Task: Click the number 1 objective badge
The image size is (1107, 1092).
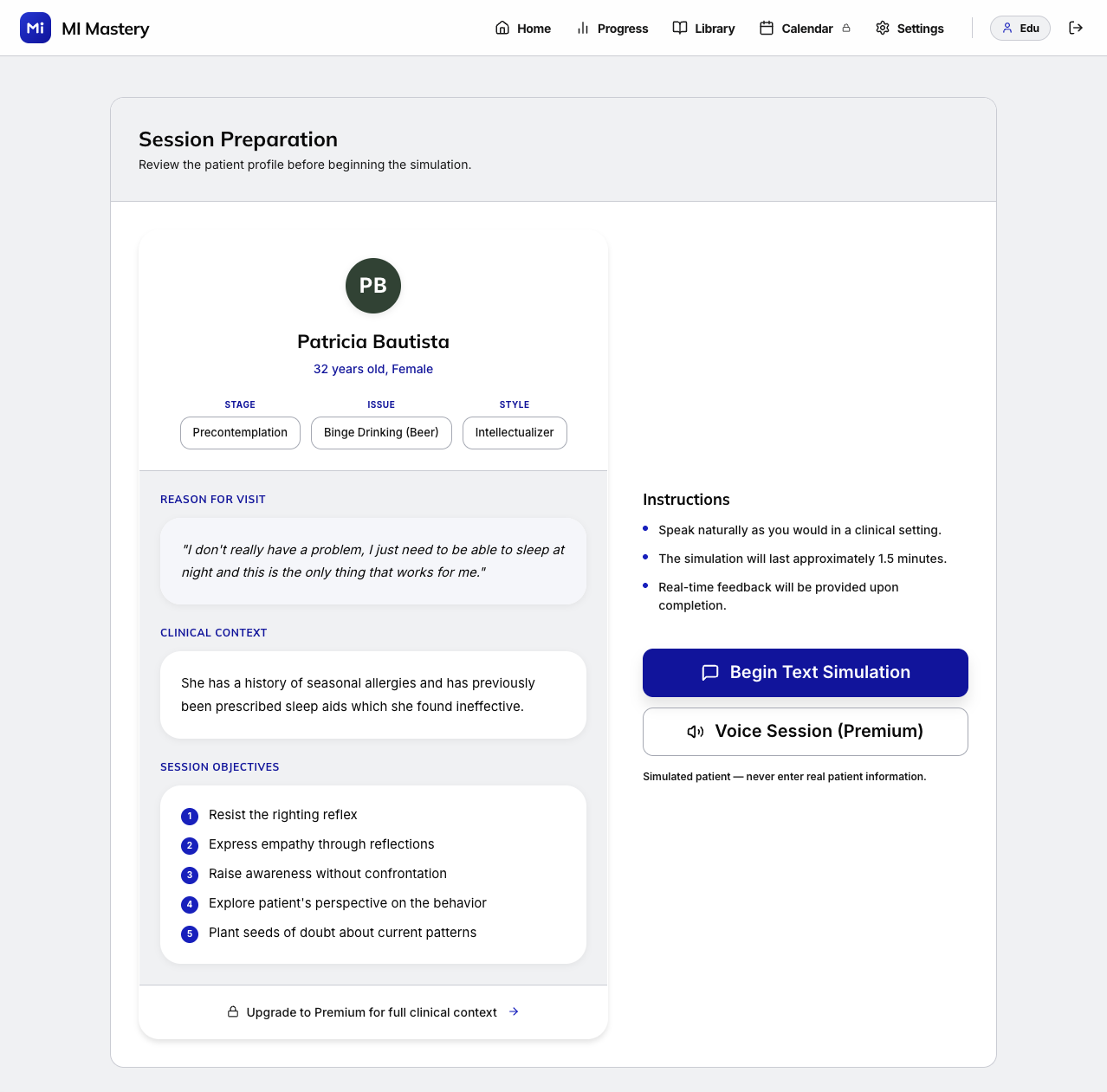Action: pyautogui.click(x=190, y=816)
